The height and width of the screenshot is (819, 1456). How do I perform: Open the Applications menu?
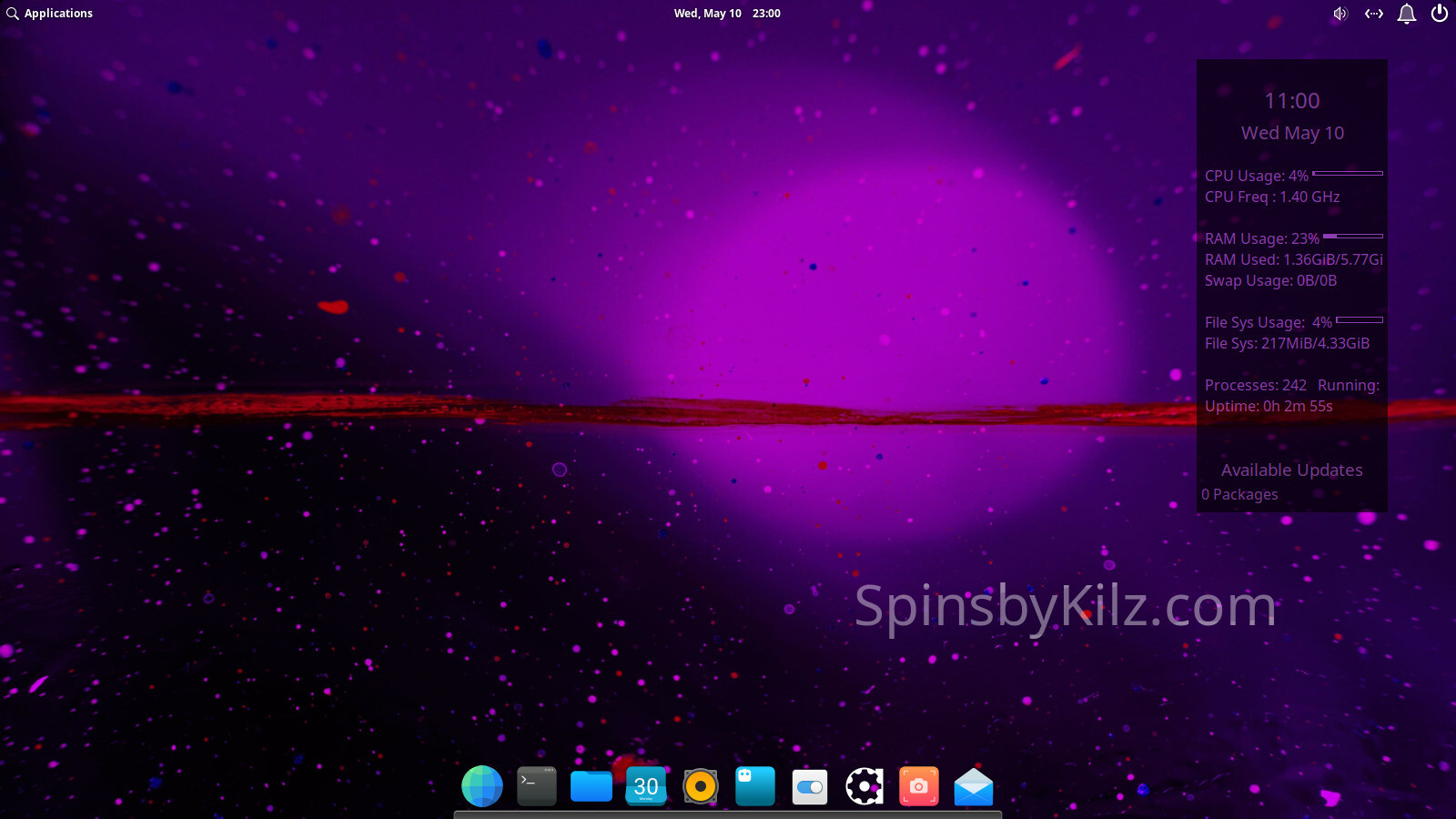pyautogui.click(x=50, y=14)
